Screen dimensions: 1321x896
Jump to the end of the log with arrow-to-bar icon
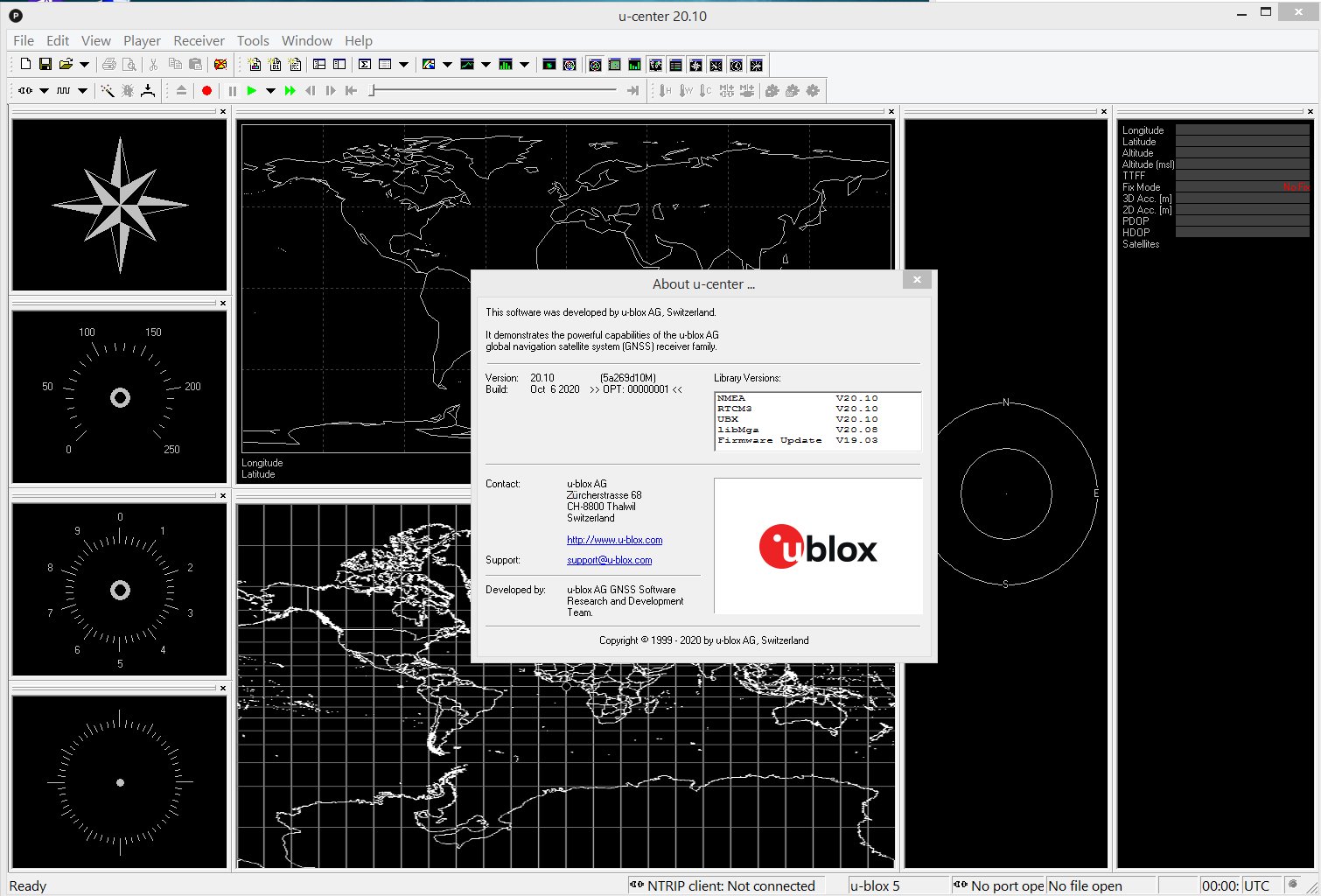click(633, 90)
